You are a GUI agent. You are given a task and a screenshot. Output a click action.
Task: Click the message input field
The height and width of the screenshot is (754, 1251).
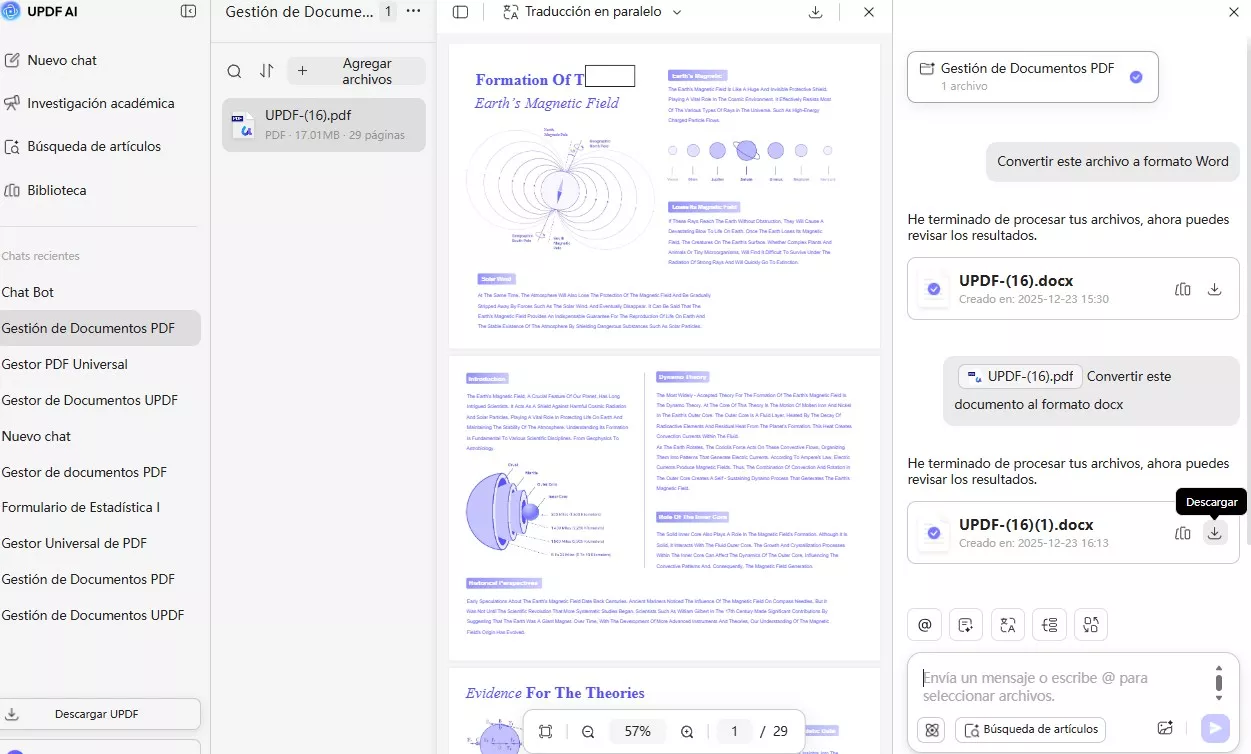coord(1060,686)
